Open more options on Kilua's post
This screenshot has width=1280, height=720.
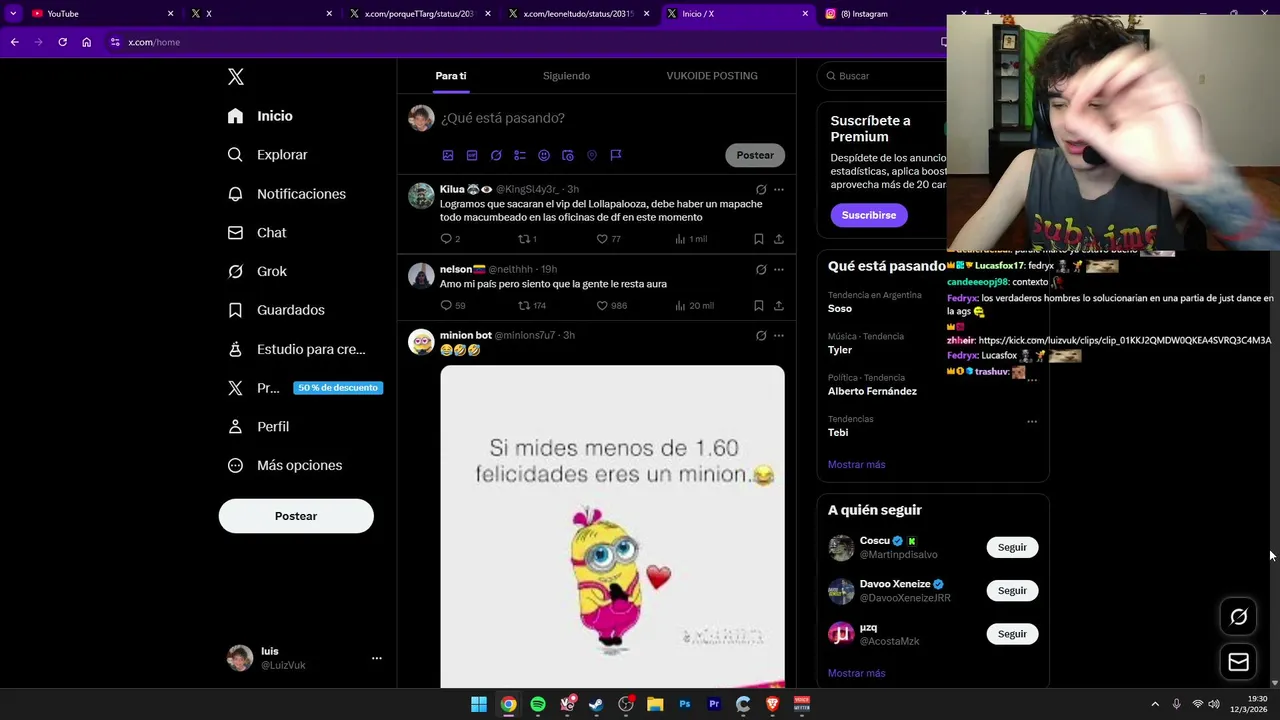point(779,189)
